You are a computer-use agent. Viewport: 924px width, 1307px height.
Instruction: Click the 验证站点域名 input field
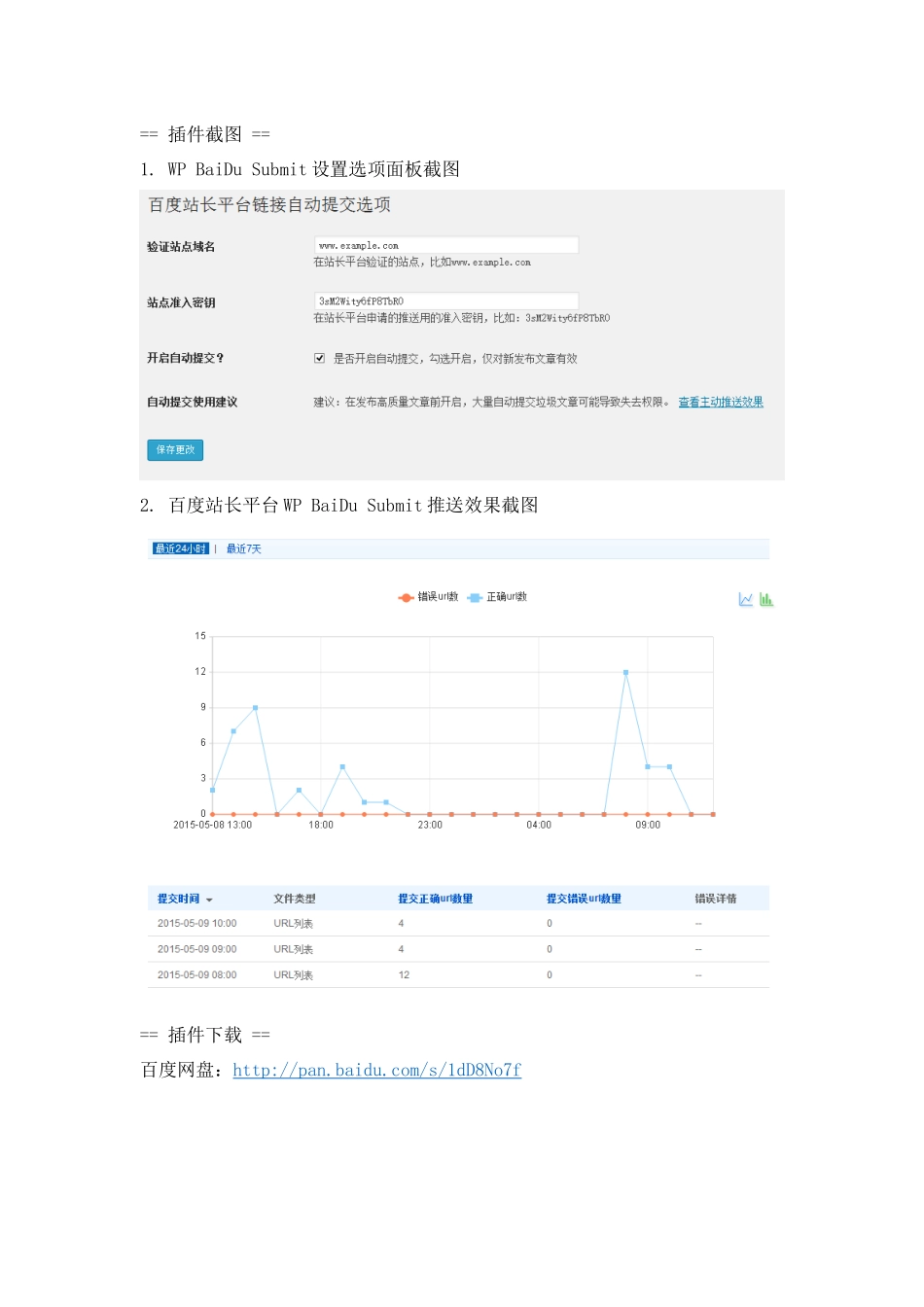(446, 245)
